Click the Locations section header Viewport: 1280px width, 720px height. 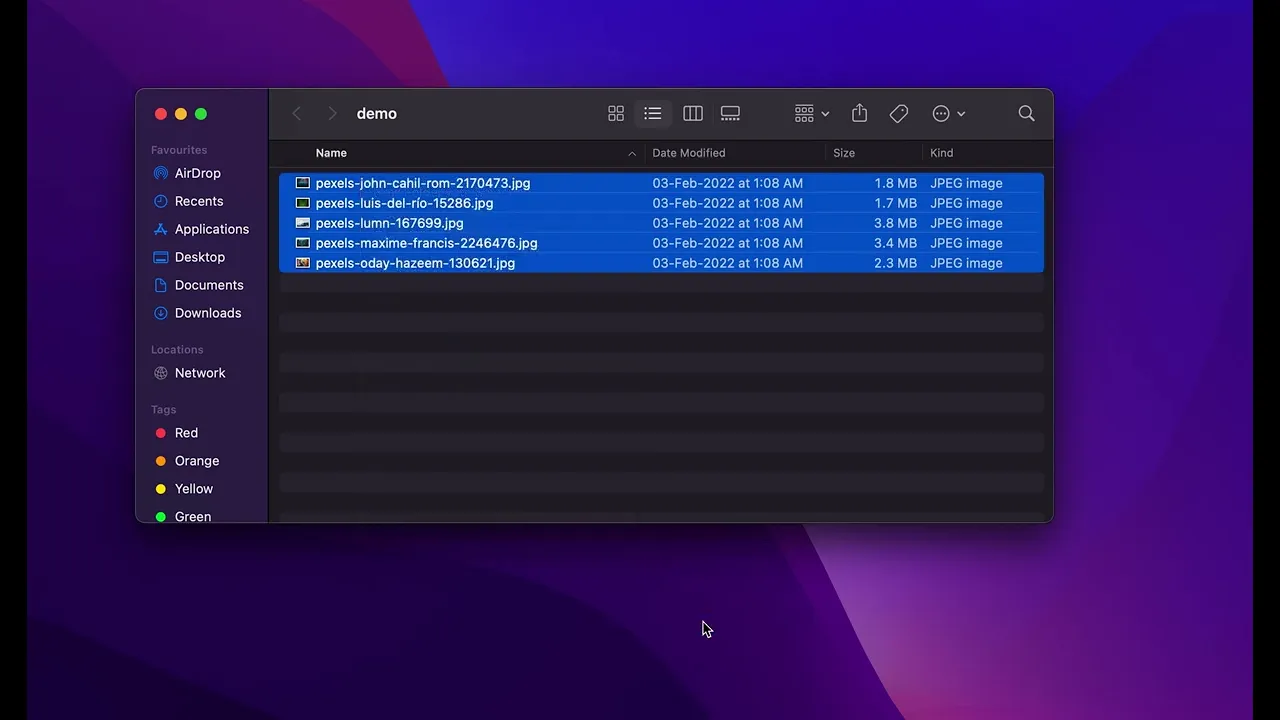pyautogui.click(x=177, y=350)
